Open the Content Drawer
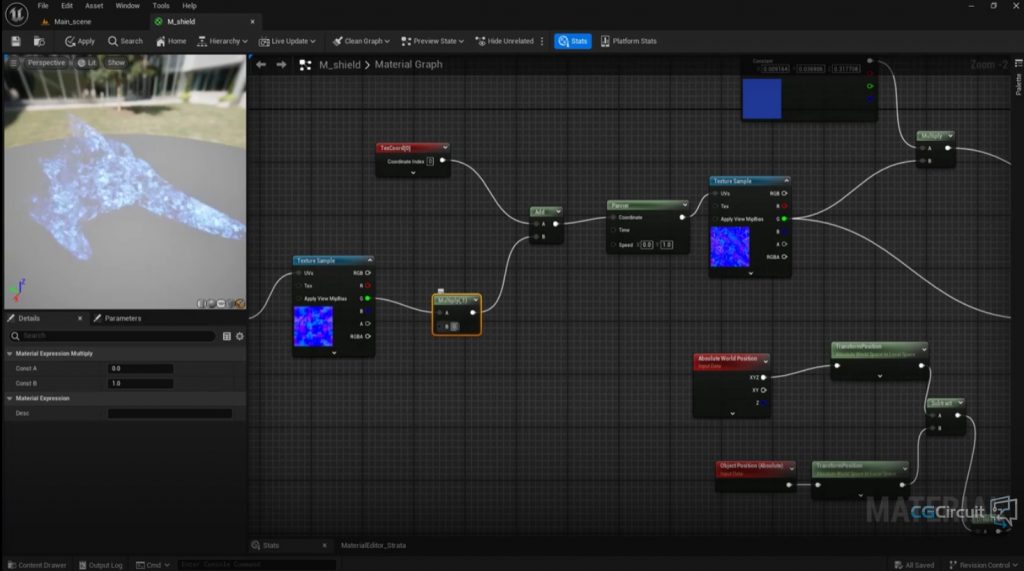 point(37,565)
